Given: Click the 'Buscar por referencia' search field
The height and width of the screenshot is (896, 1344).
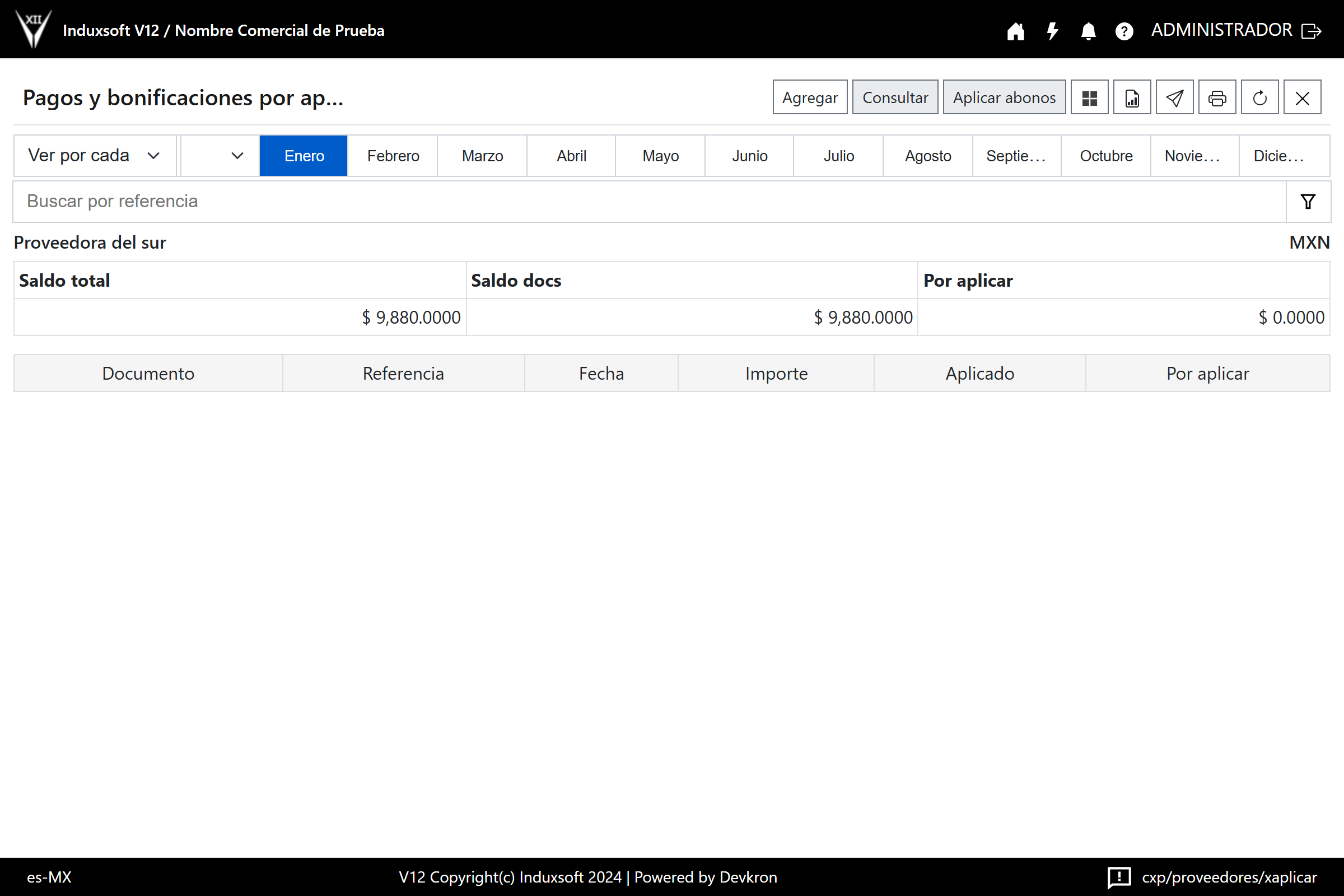Looking at the screenshot, I should (648, 202).
